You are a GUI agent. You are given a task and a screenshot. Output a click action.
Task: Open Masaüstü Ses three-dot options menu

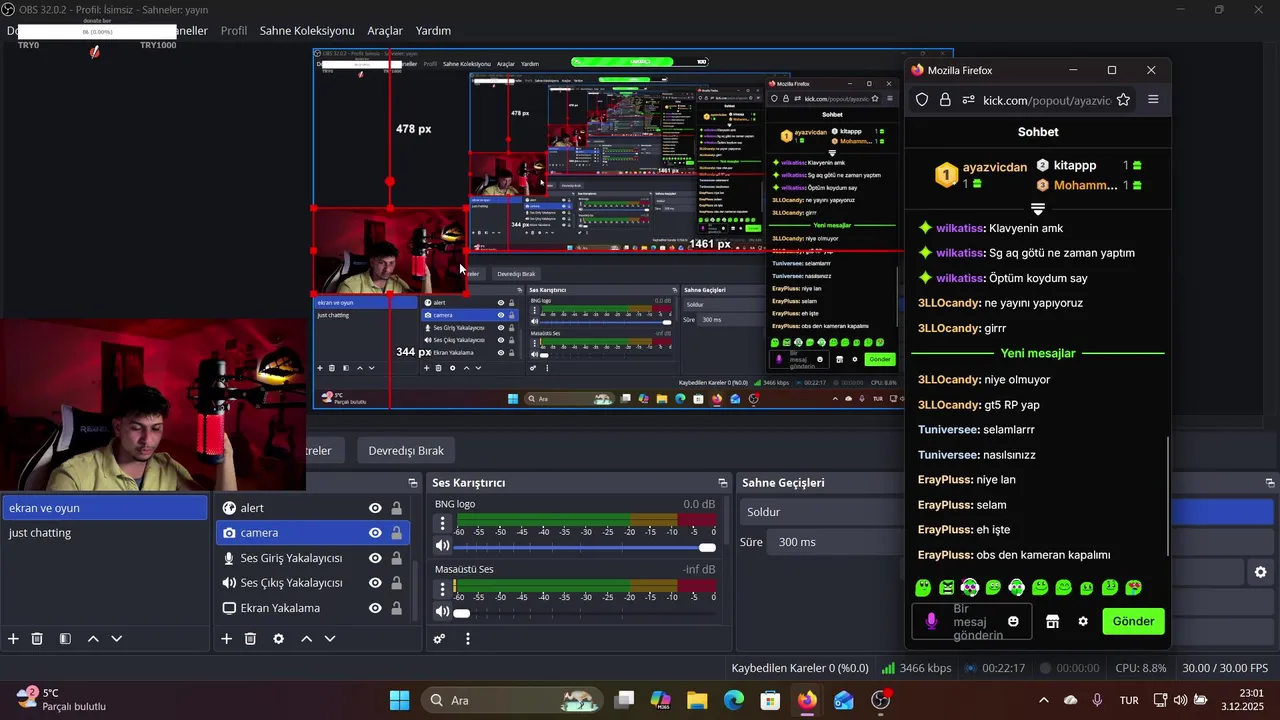pyautogui.click(x=443, y=589)
